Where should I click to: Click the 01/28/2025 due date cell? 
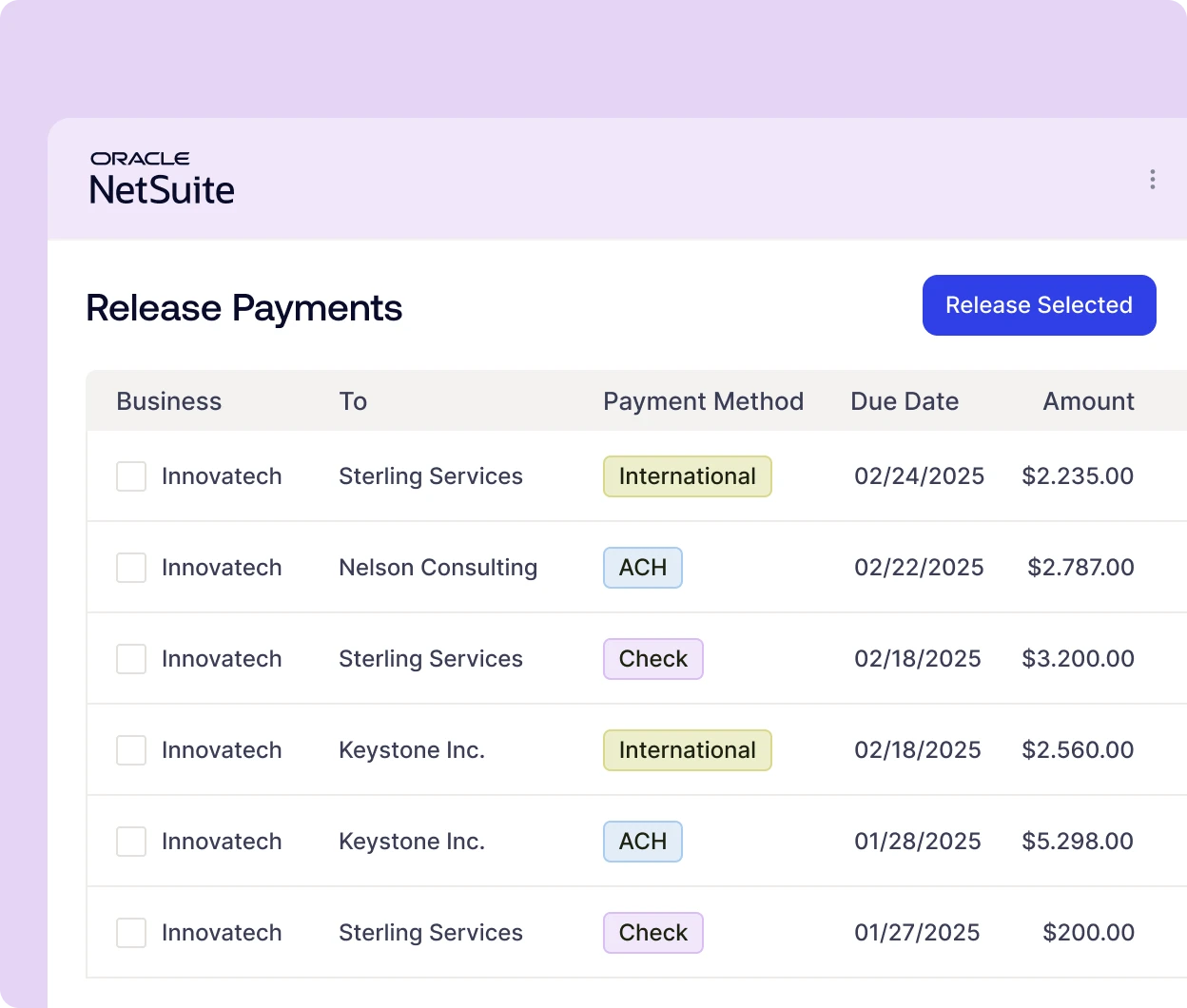[x=917, y=842]
